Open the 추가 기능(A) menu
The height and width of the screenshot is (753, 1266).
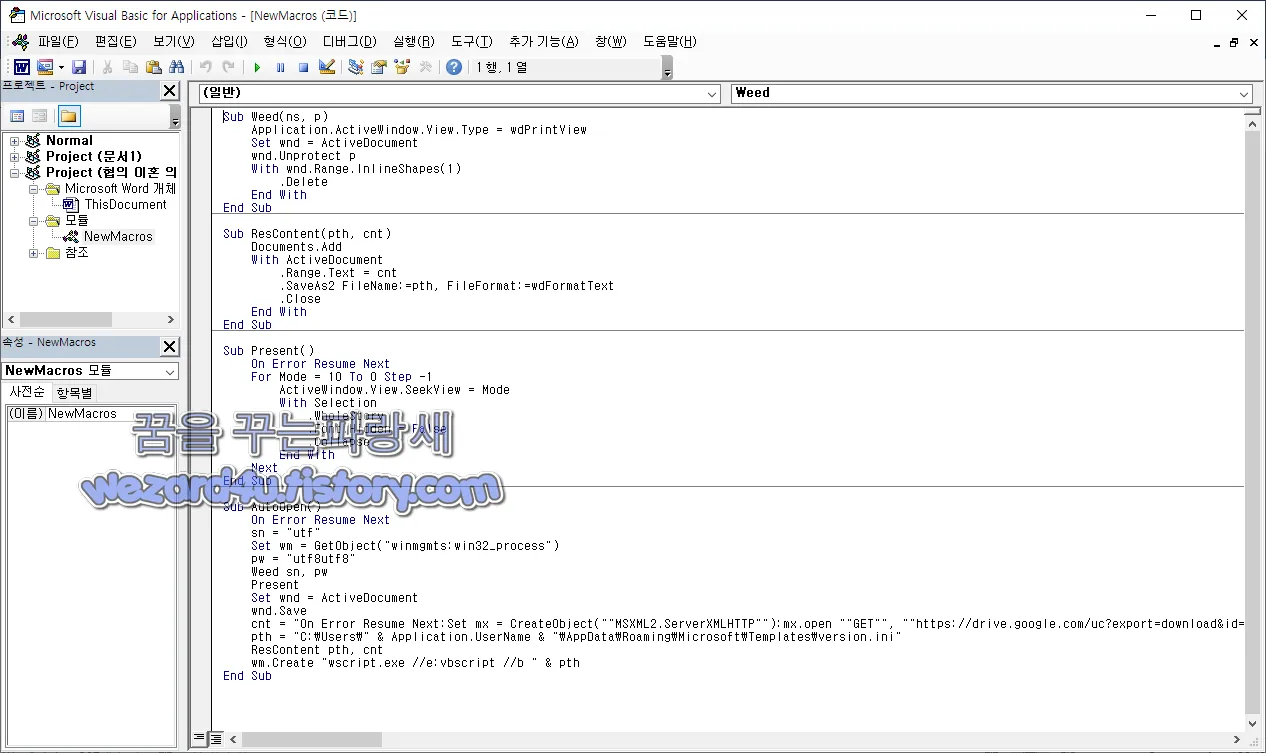pyautogui.click(x=543, y=42)
